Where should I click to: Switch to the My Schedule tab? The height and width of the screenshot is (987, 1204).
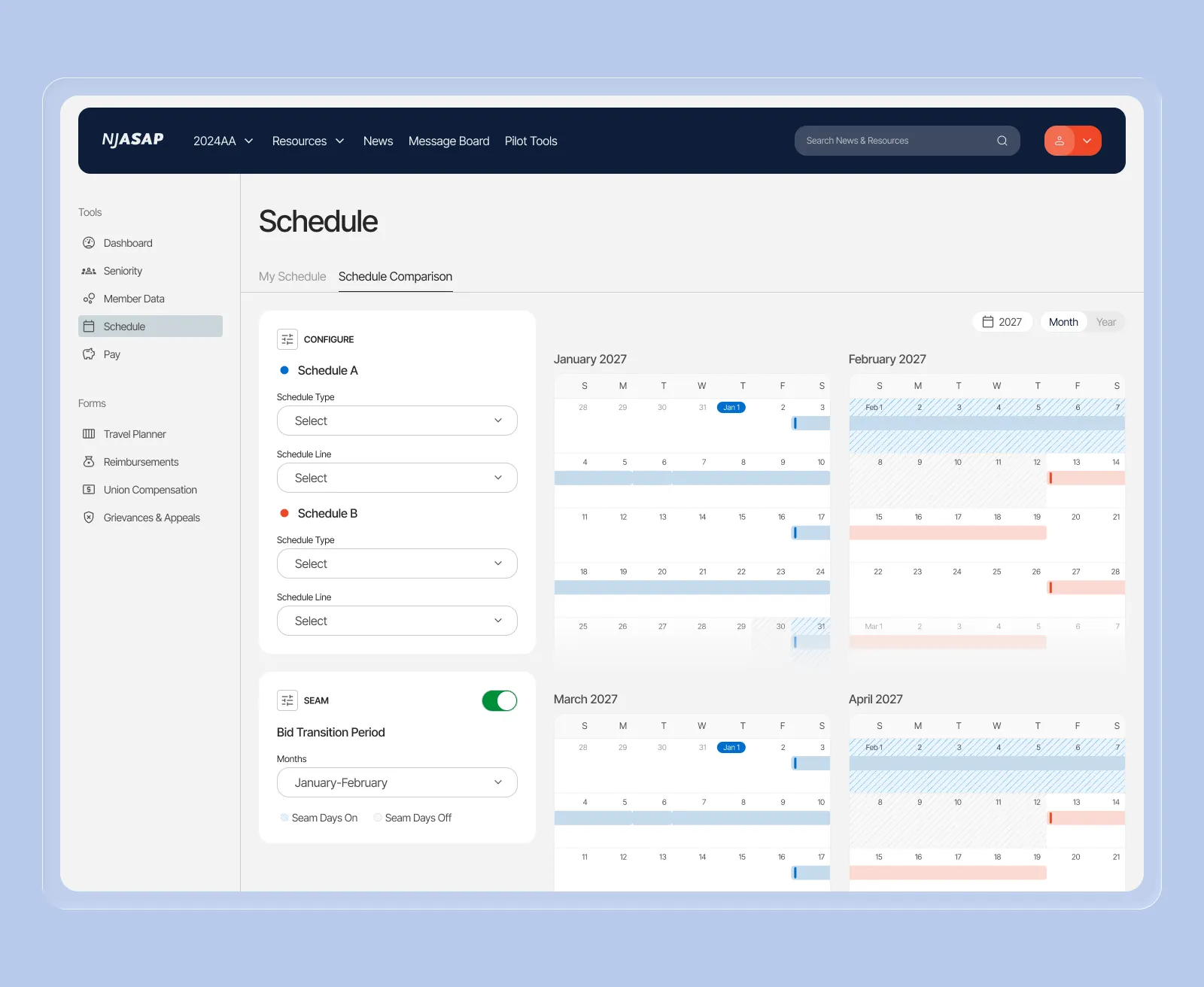[x=292, y=277]
